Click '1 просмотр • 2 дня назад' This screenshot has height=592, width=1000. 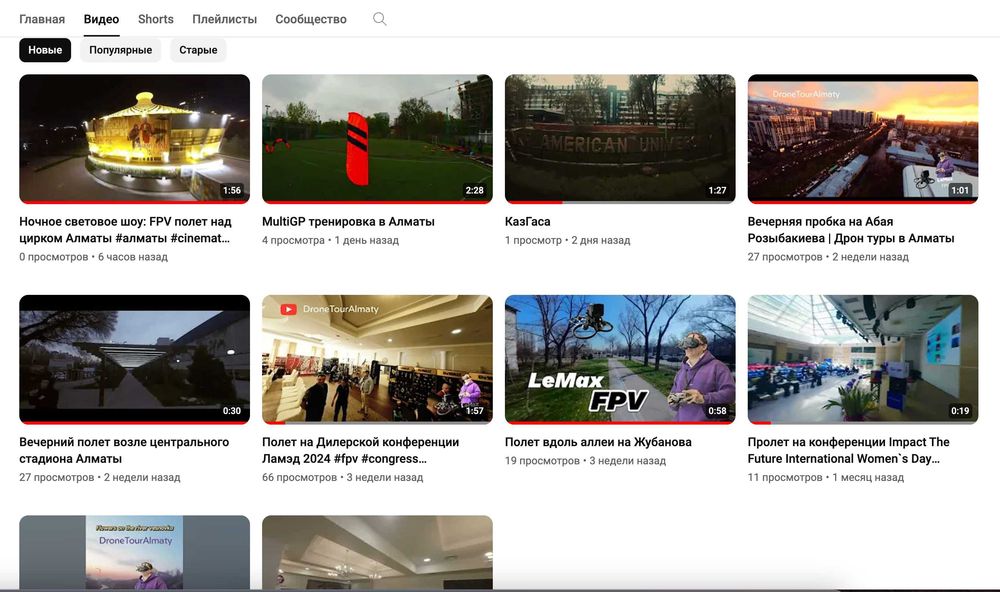(x=568, y=240)
